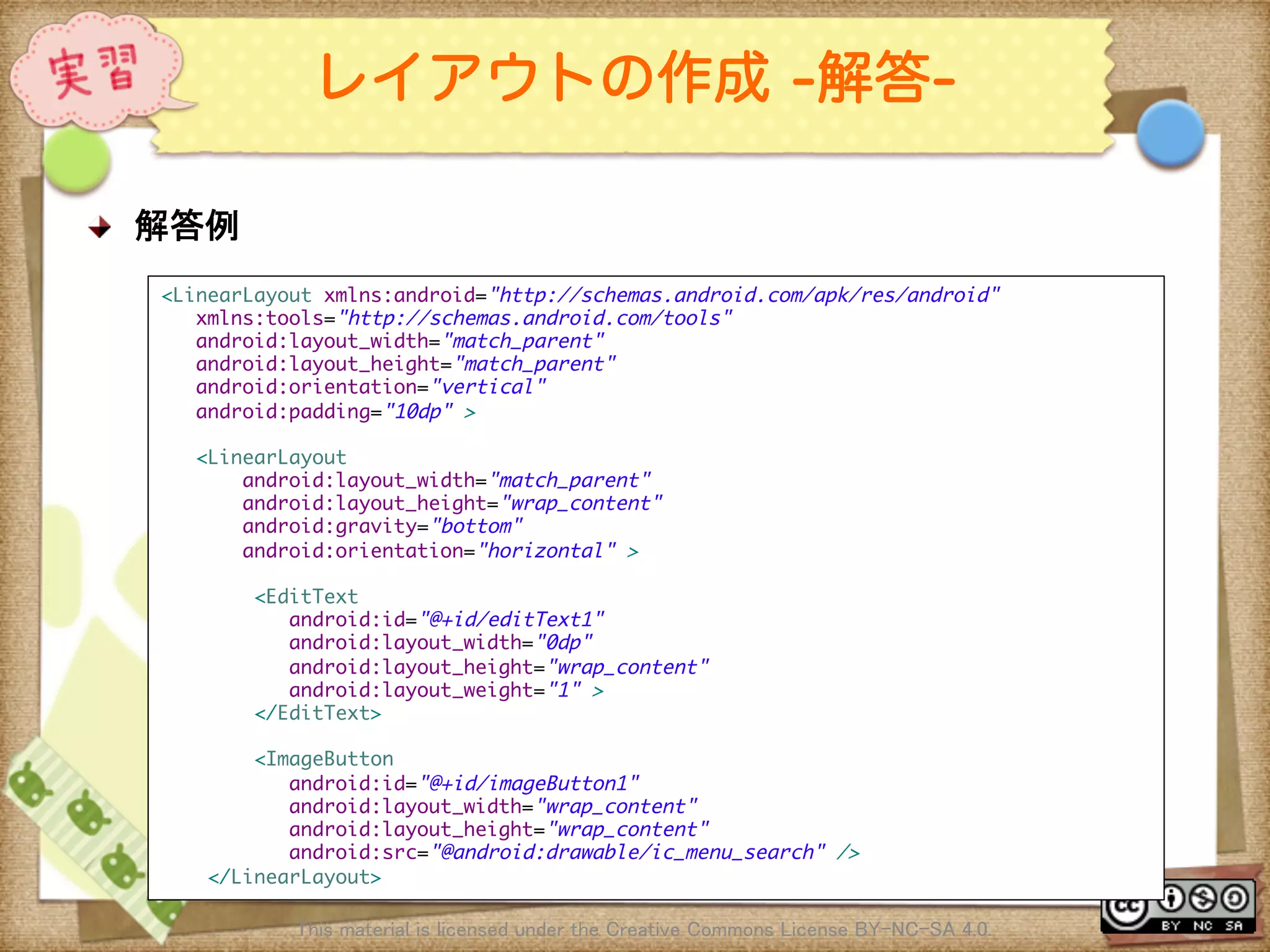Image resolution: width=1270 pixels, height=952 pixels.
Task: Click the NC non-commercial license icon
Action: (1203, 899)
